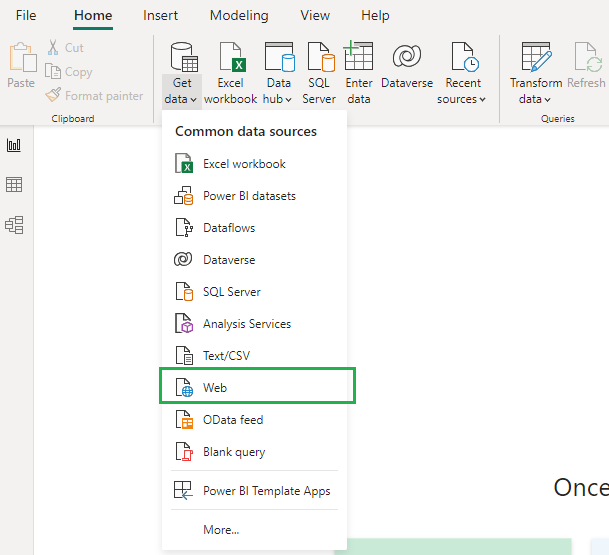The height and width of the screenshot is (555, 609).
Task: Expand the Data hub dropdown arrow
Action: [x=289, y=99]
